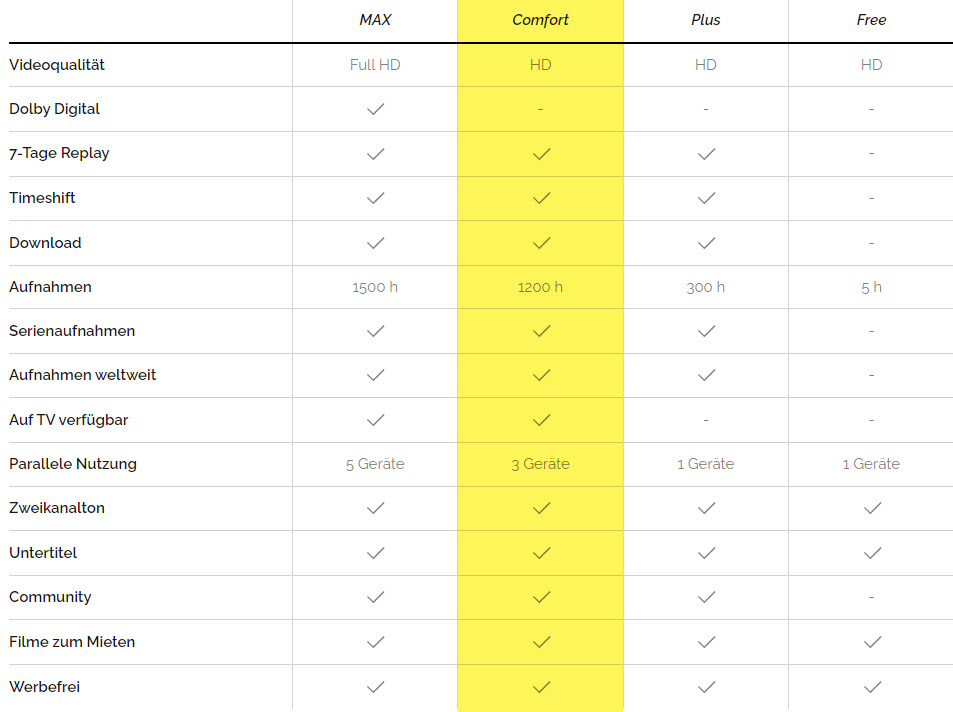
Task: Select the Comfort plan column header
Action: pos(541,20)
